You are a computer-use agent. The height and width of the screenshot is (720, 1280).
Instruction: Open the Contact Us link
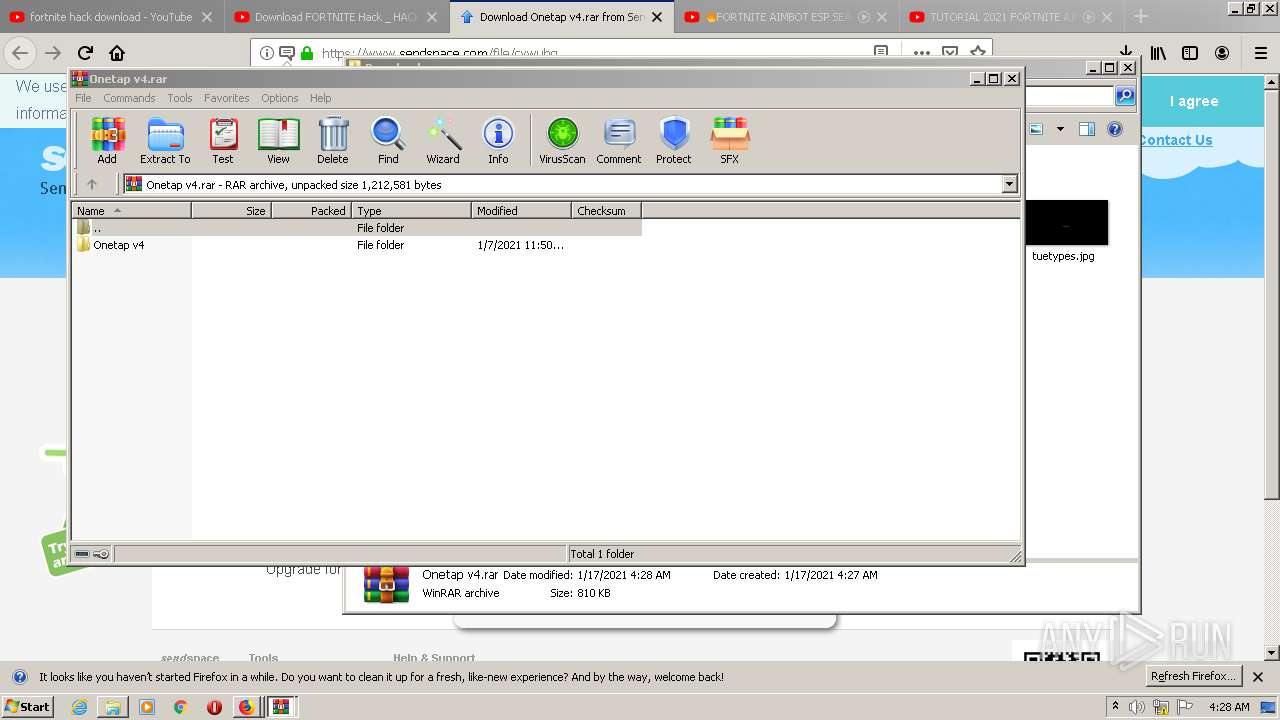coord(1175,140)
